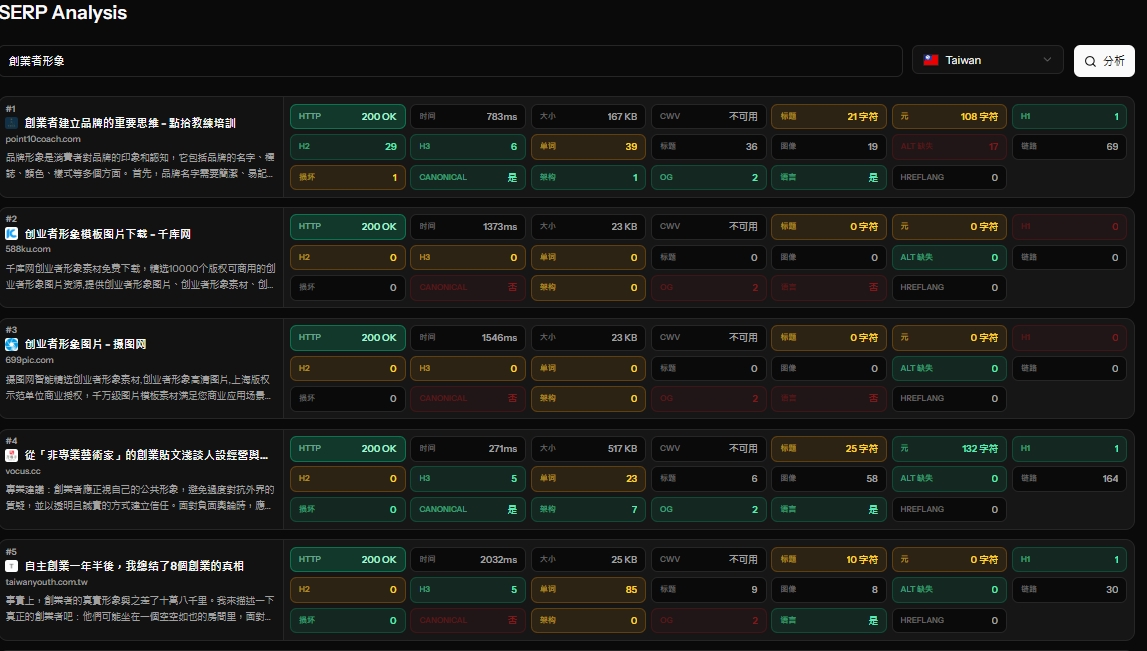The image size is (1147, 651).
Task: Click the 10字符 title-length badge
Action: click(x=829, y=560)
